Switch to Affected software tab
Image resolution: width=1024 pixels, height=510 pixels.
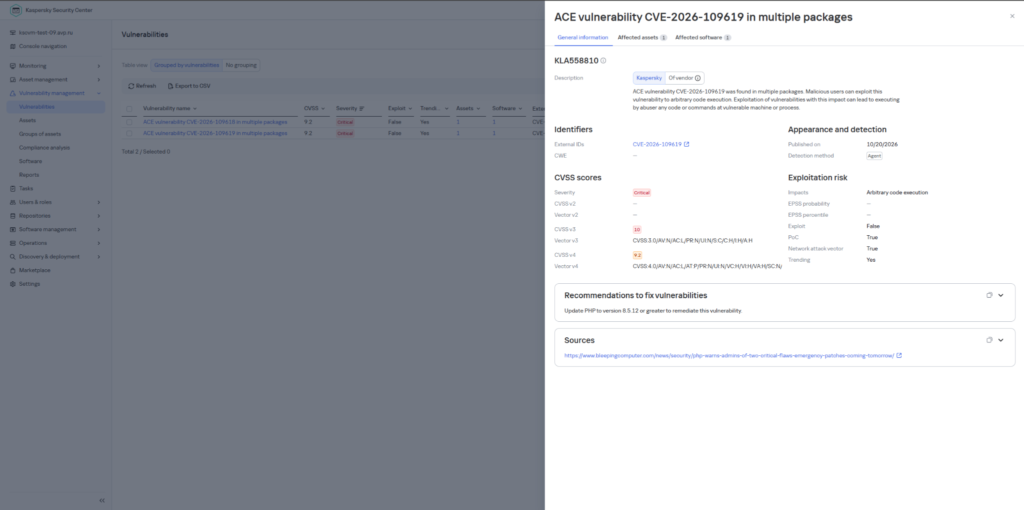point(703,38)
